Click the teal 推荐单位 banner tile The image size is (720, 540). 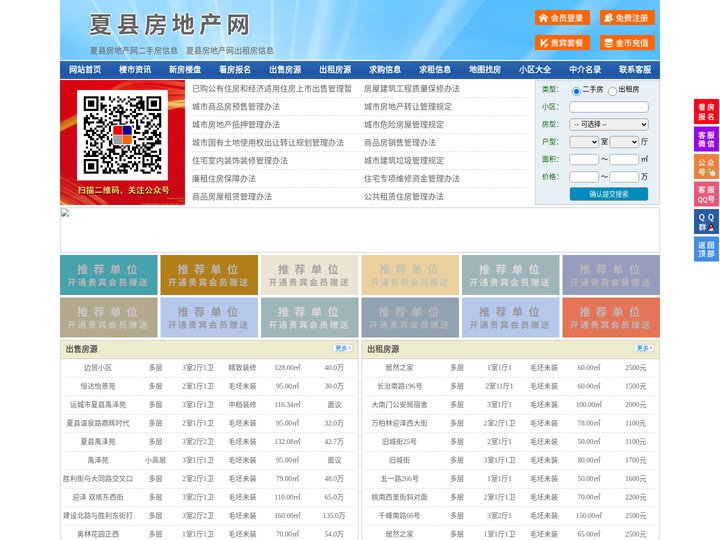(x=108, y=275)
